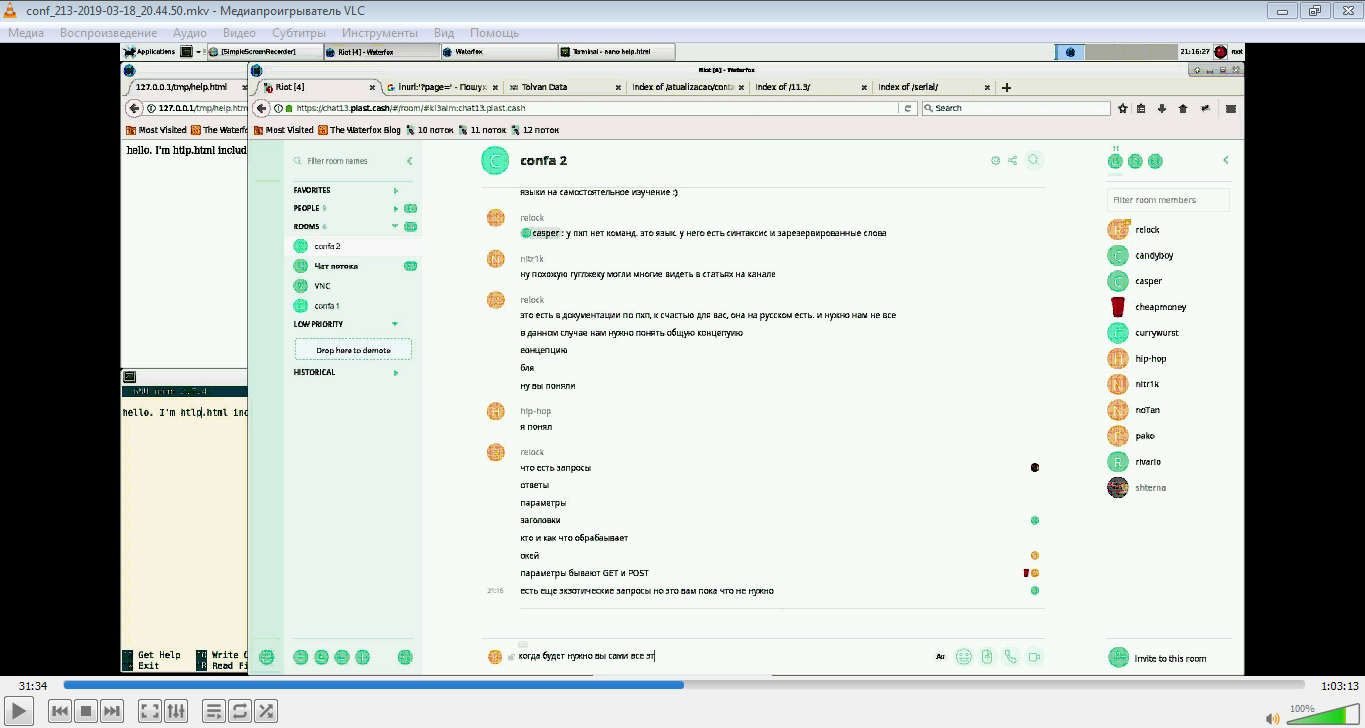Switch to SimpleScreenRecorder in the taskbar
Image resolution: width=1365 pixels, height=728 pixels.
coord(265,51)
